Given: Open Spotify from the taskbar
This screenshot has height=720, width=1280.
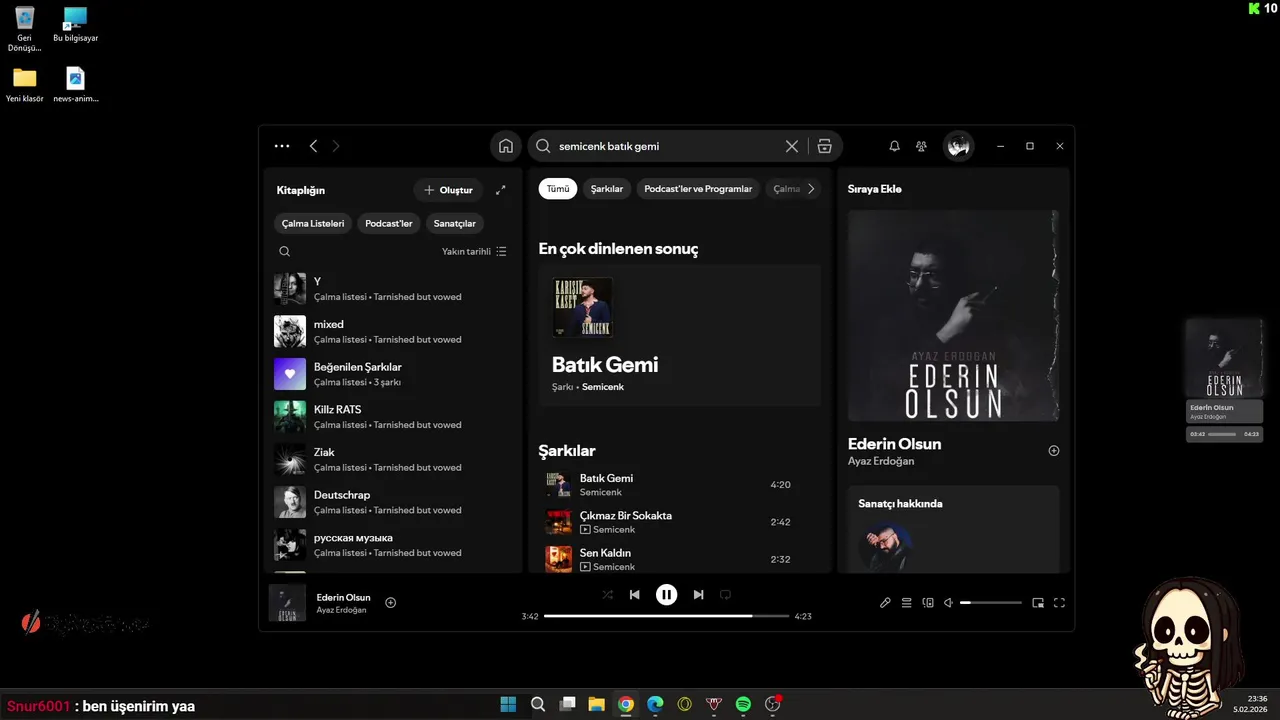Looking at the screenshot, I should coord(743,704).
